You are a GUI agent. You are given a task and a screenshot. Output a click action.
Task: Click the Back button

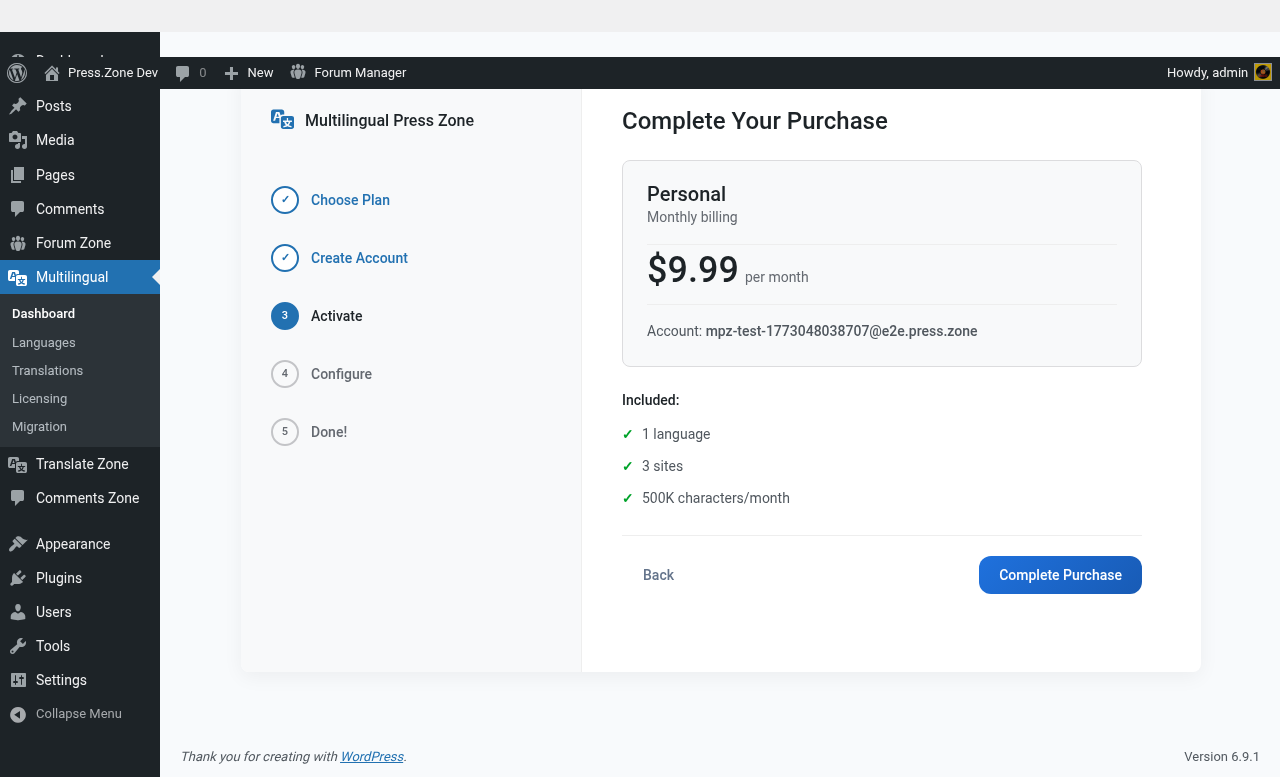pyautogui.click(x=658, y=575)
